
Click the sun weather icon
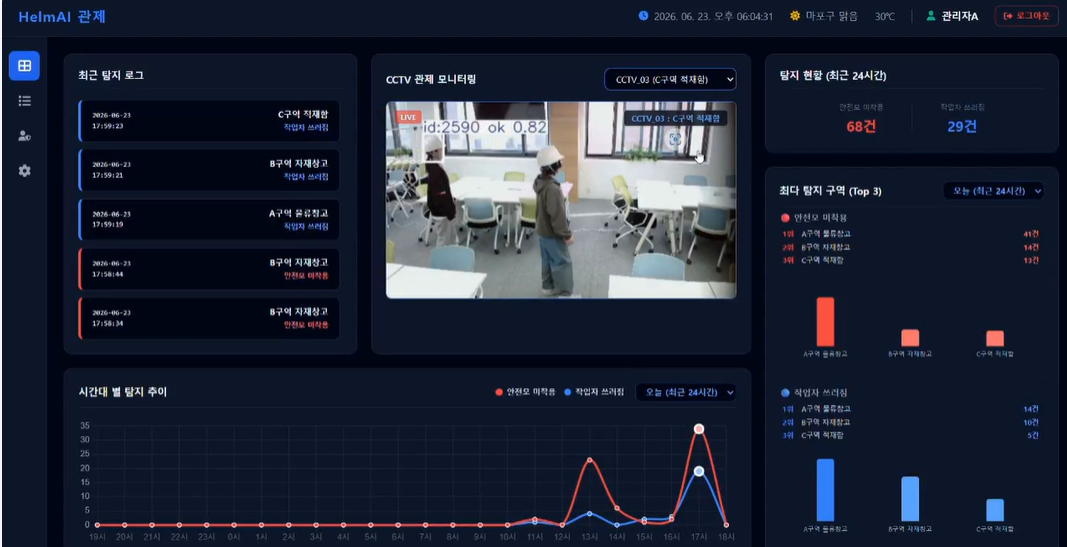[x=795, y=16]
